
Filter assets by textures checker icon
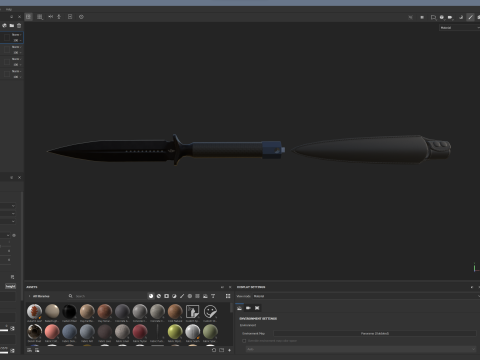197,296
